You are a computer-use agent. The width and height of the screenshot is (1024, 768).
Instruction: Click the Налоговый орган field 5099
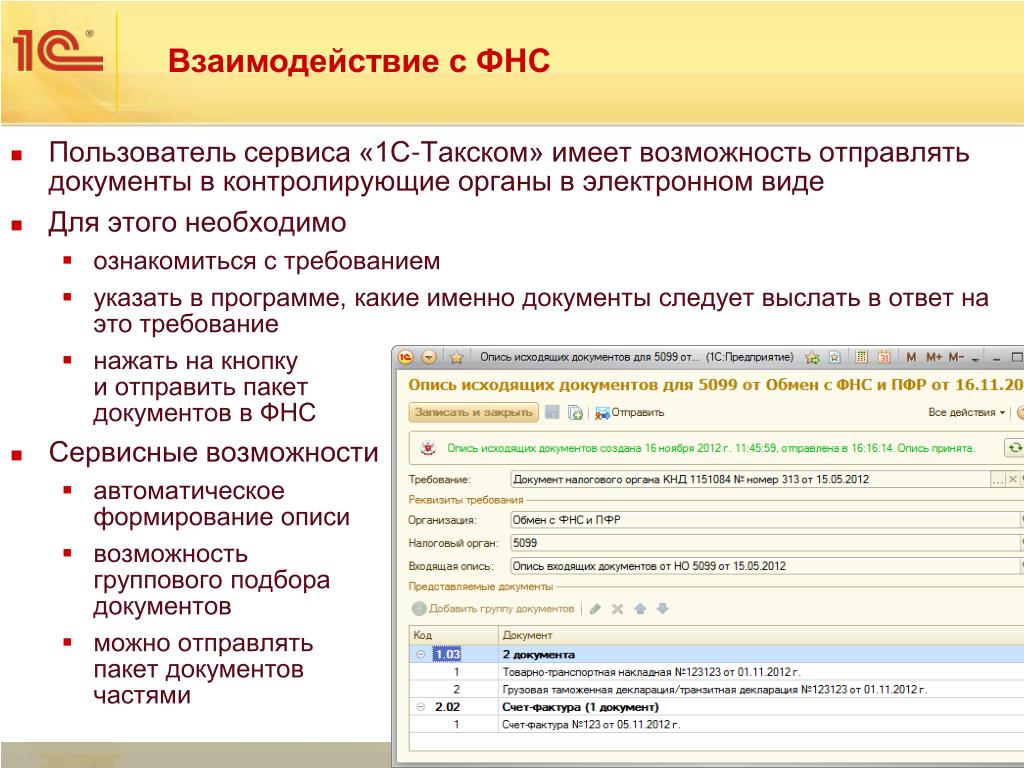(764, 543)
